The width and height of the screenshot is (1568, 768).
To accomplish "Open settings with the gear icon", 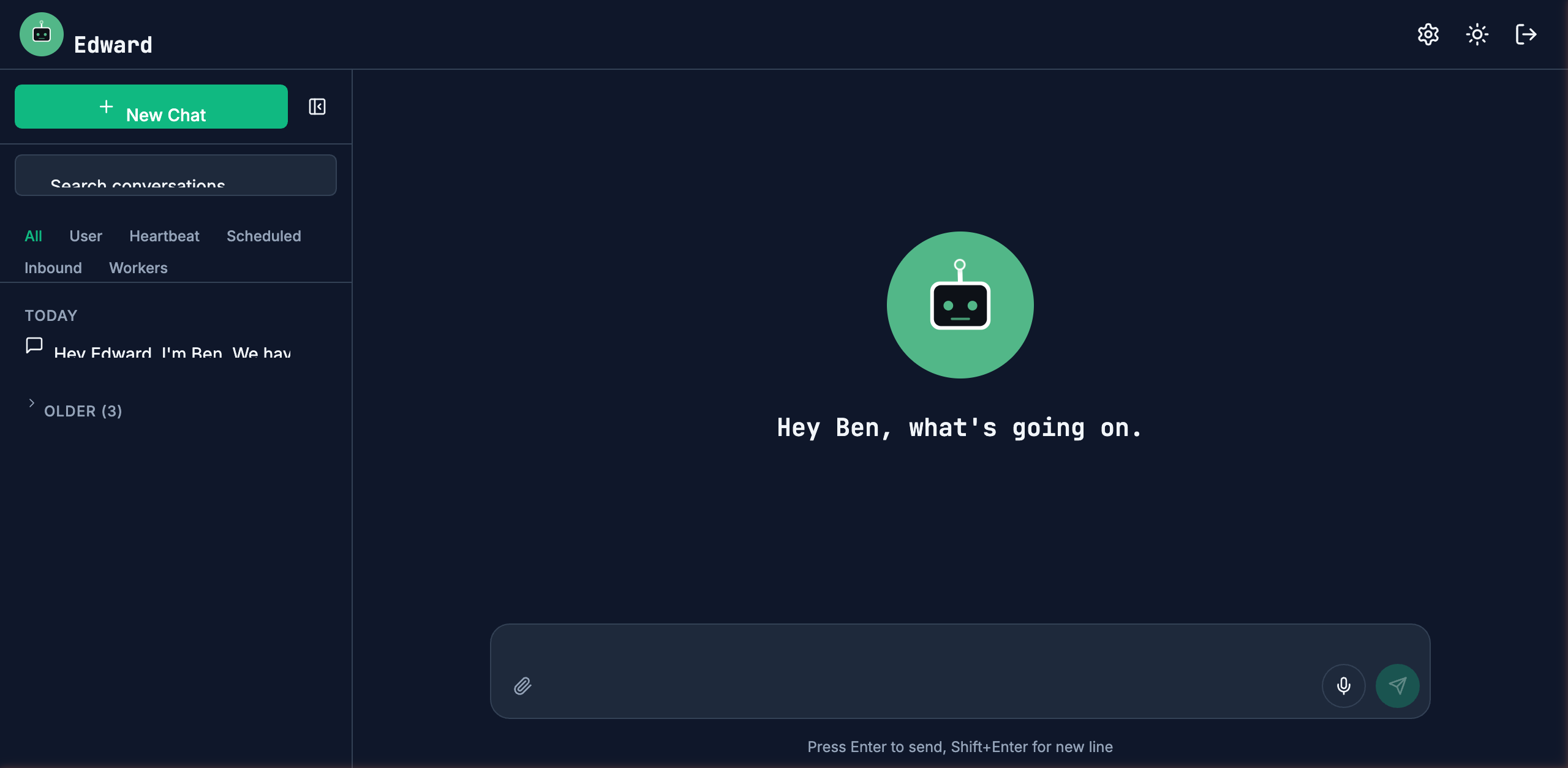I will (1428, 34).
